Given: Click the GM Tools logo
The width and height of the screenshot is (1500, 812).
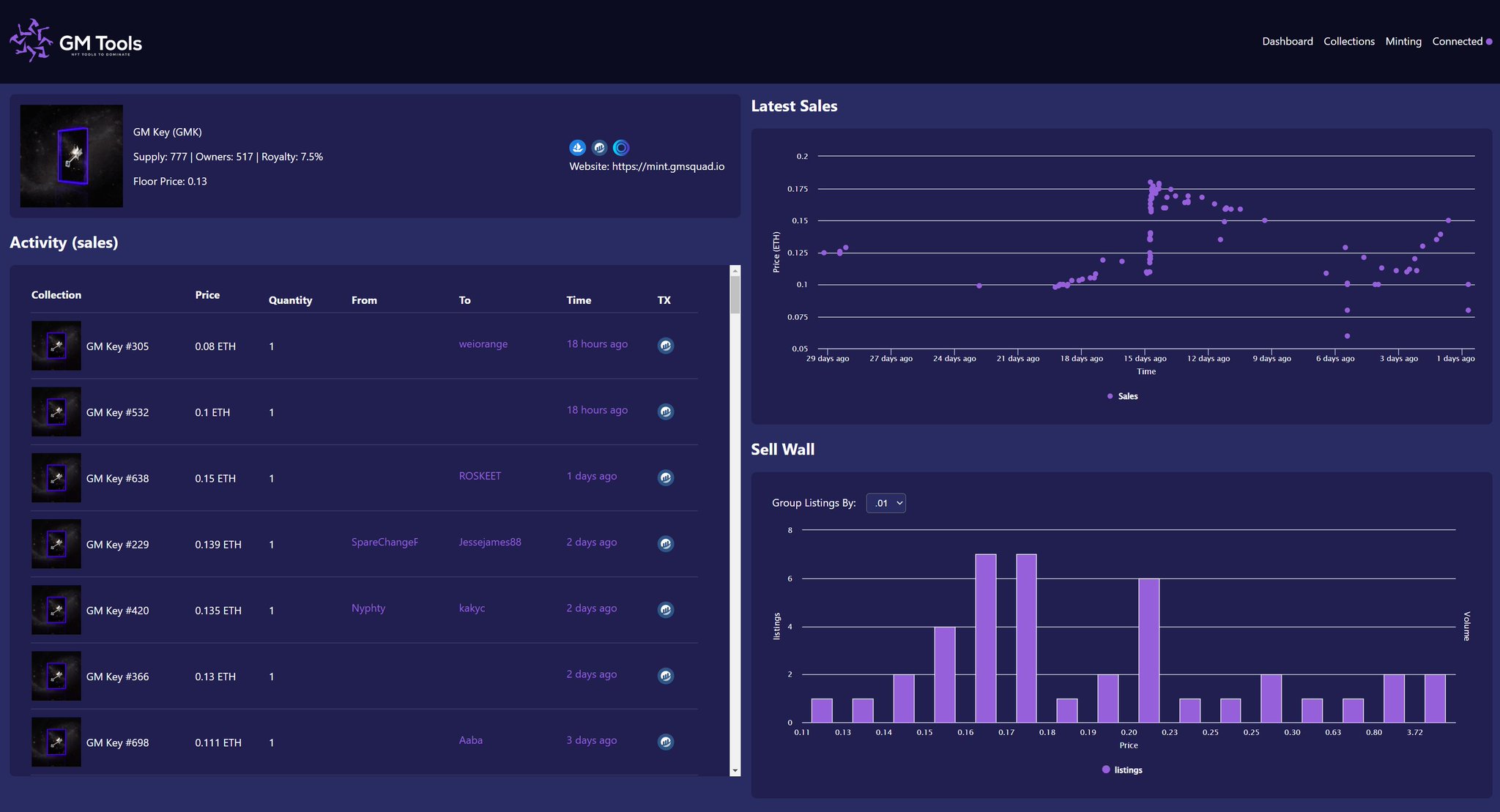Looking at the screenshot, I should 76,42.
